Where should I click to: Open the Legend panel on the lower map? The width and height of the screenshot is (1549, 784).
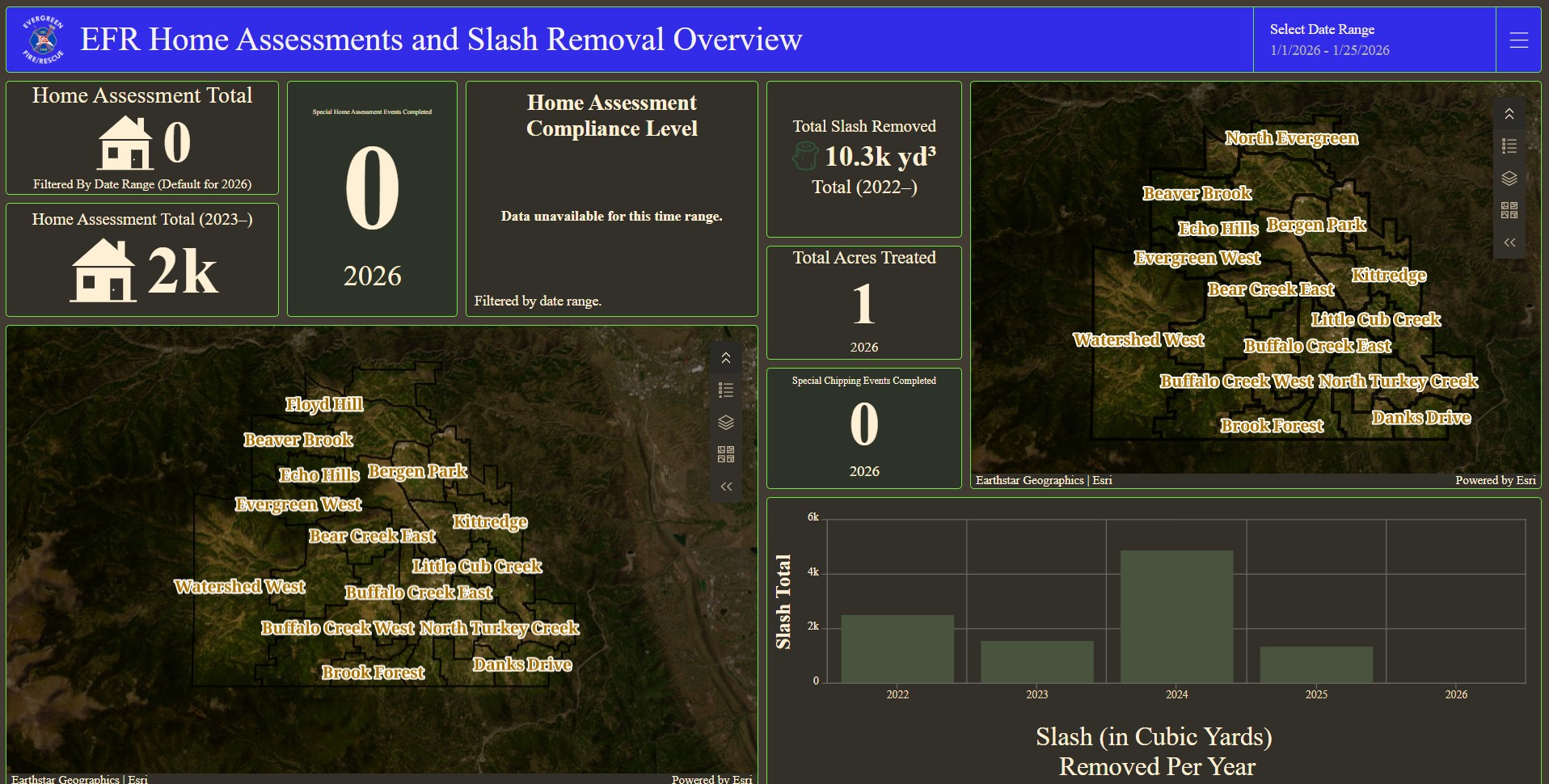725,390
